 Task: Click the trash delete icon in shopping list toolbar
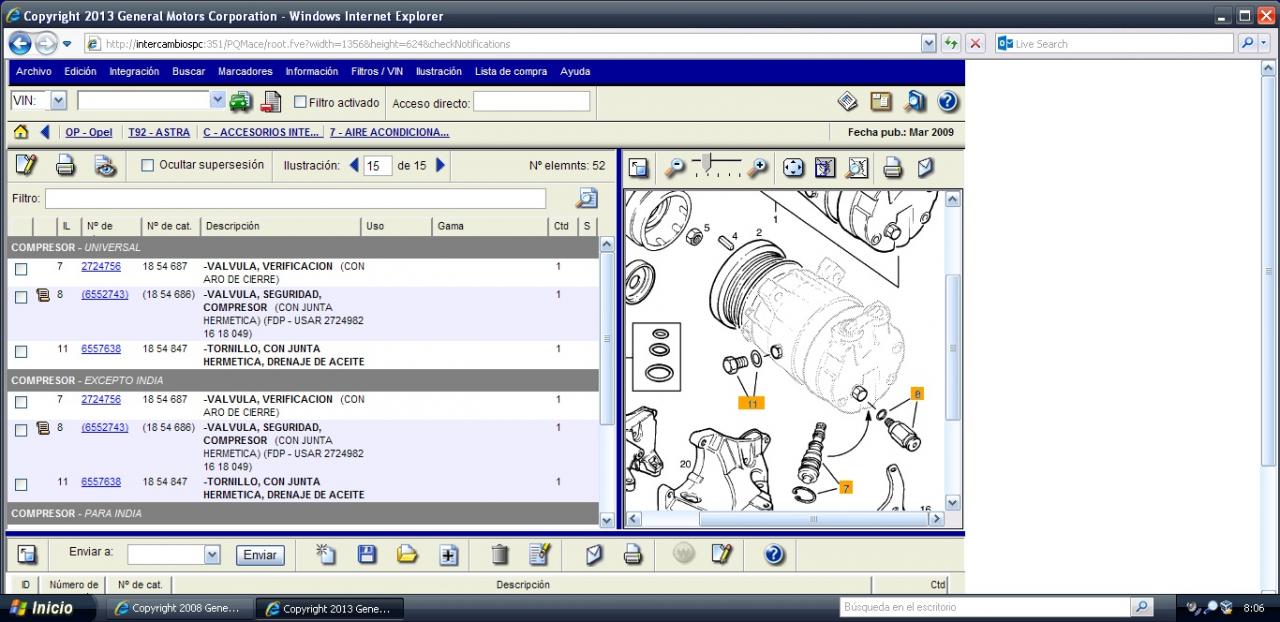(x=500, y=554)
